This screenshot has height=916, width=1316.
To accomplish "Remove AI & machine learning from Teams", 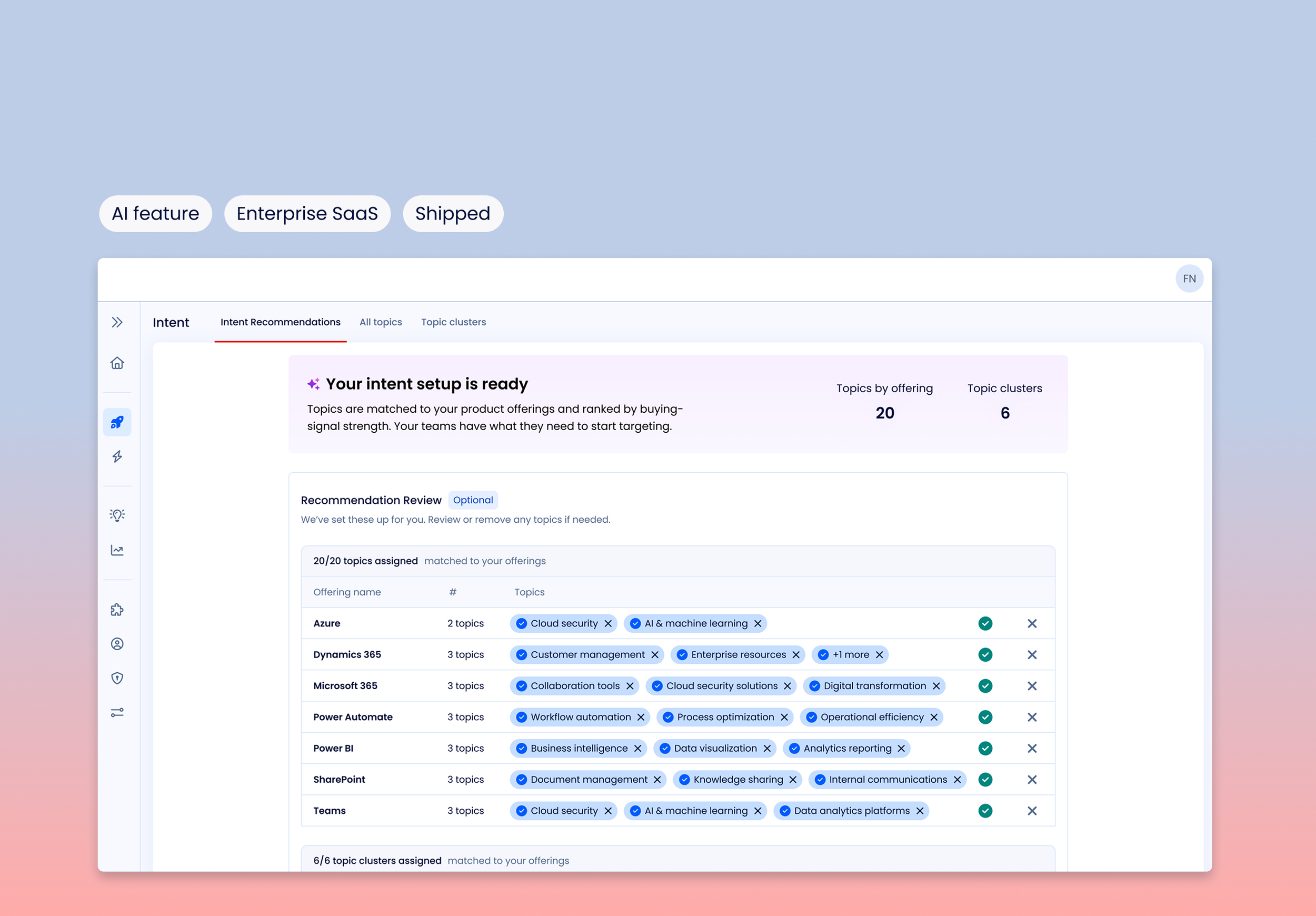I will click(757, 811).
